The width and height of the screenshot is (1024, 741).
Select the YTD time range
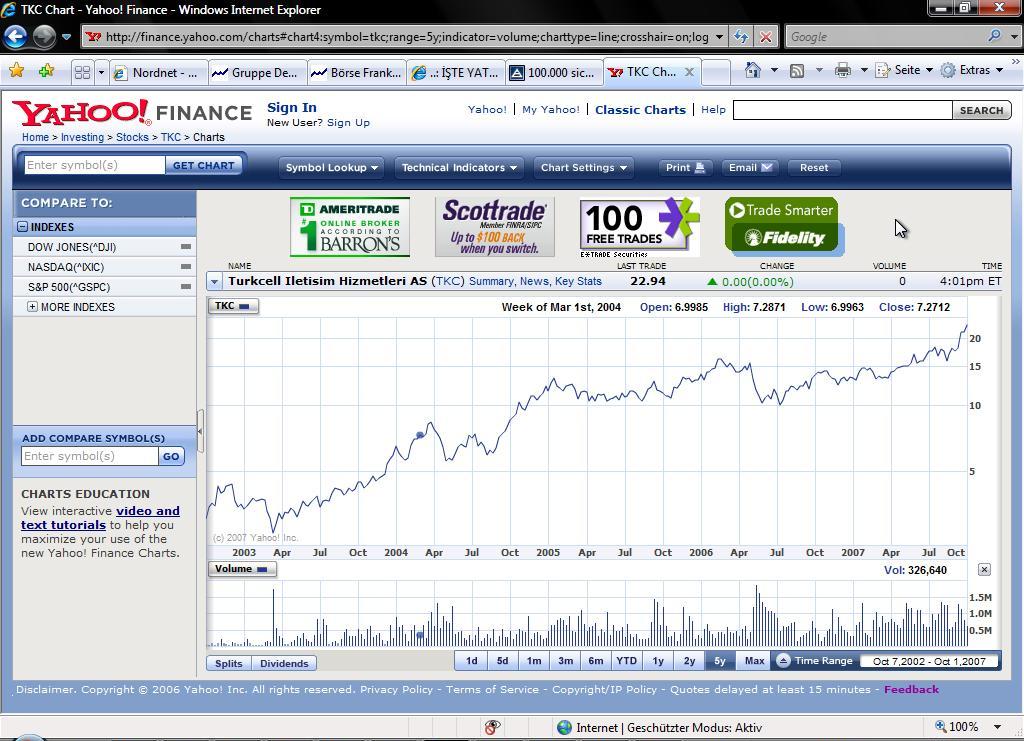626,661
